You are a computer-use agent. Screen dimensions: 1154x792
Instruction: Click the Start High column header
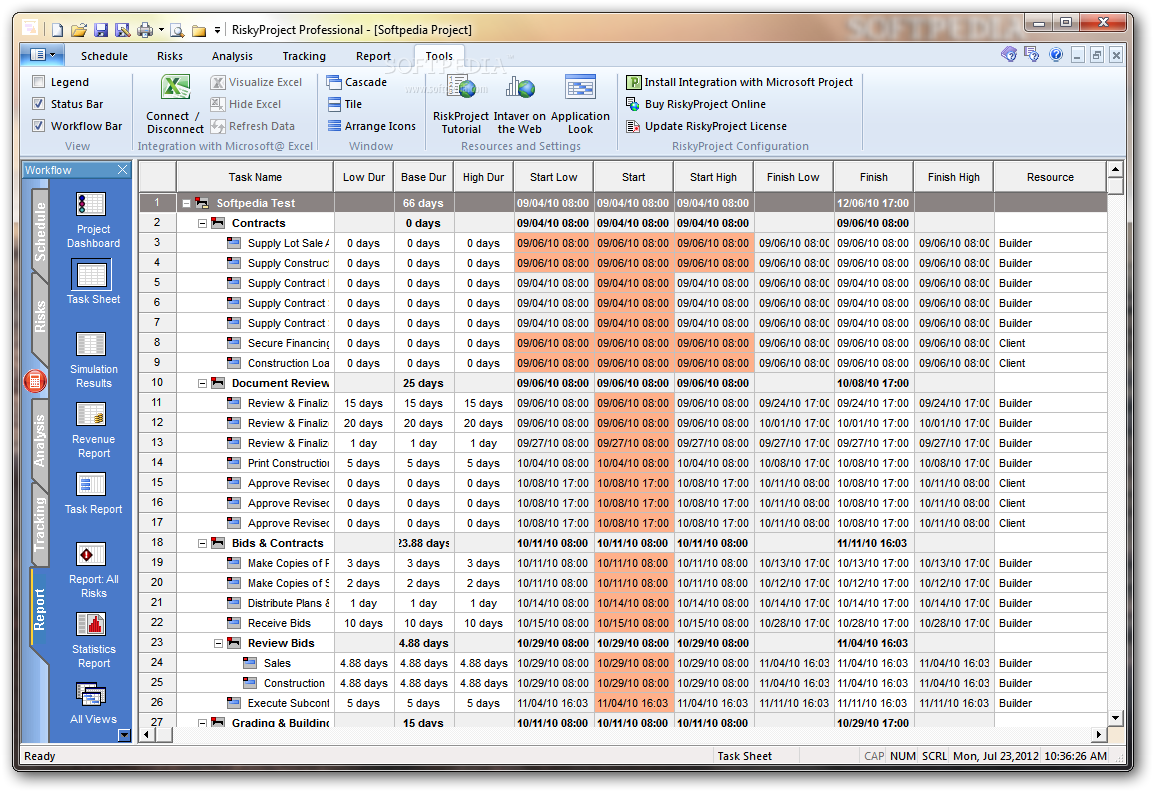(x=713, y=177)
